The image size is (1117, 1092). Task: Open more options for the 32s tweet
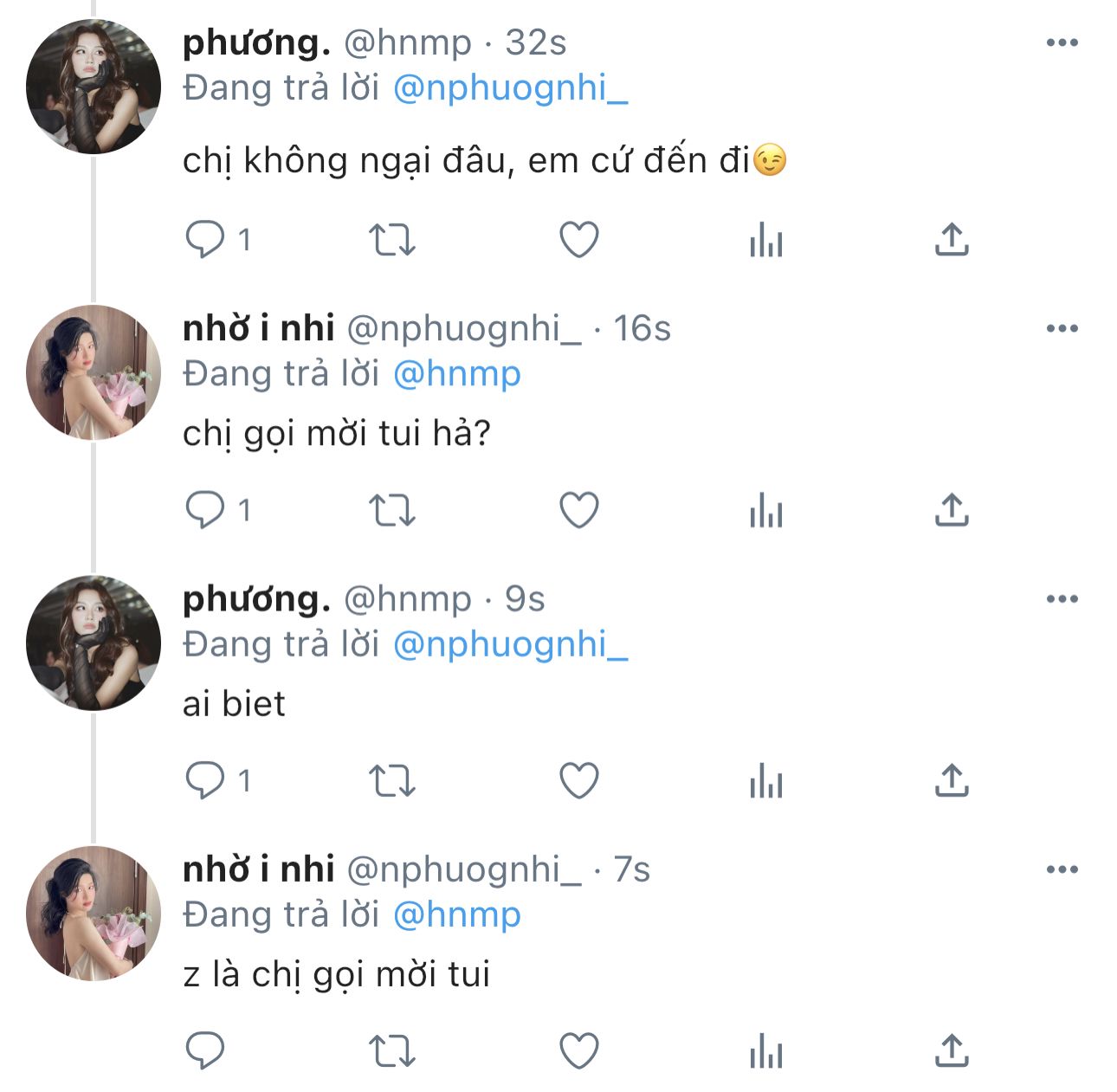(1062, 42)
